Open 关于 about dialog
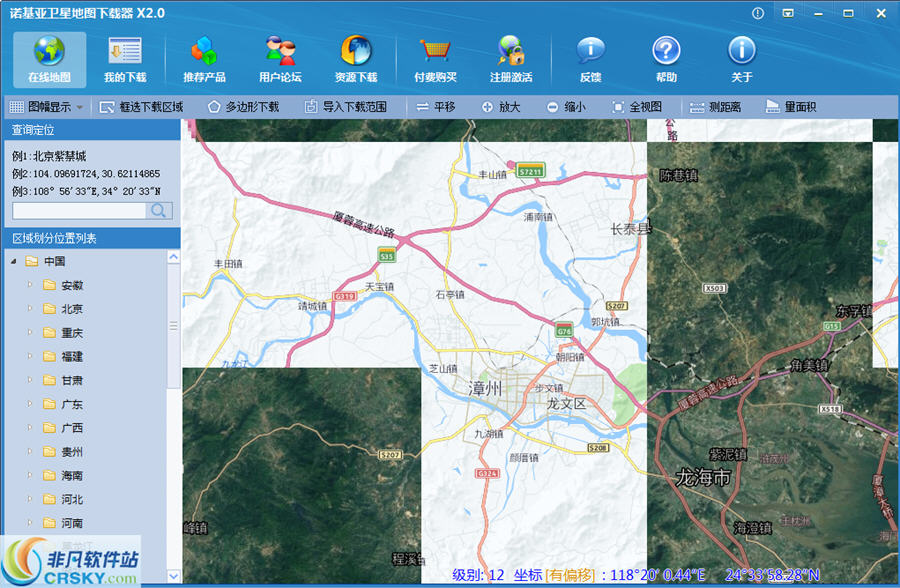The height and width of the screenshot is (588, 900). 742,59
